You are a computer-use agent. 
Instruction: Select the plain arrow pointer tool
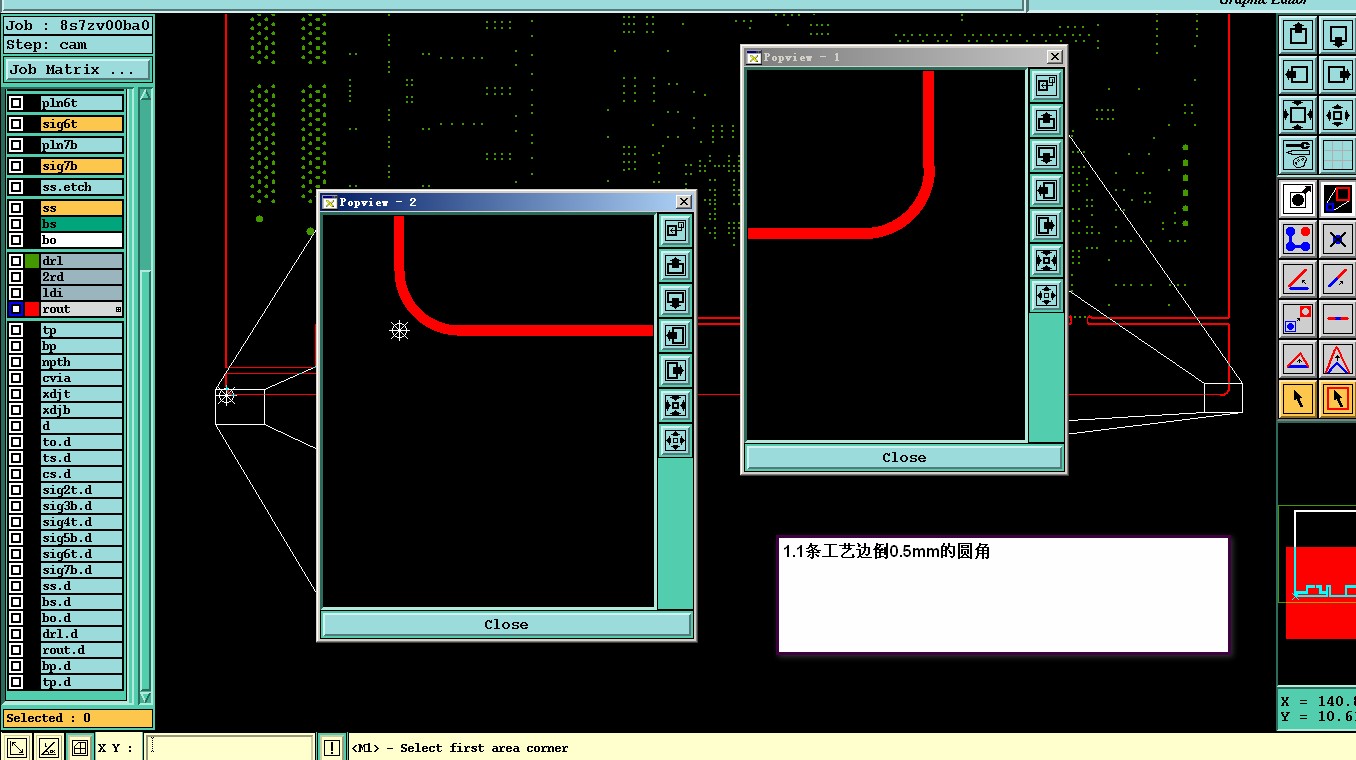1298,399
